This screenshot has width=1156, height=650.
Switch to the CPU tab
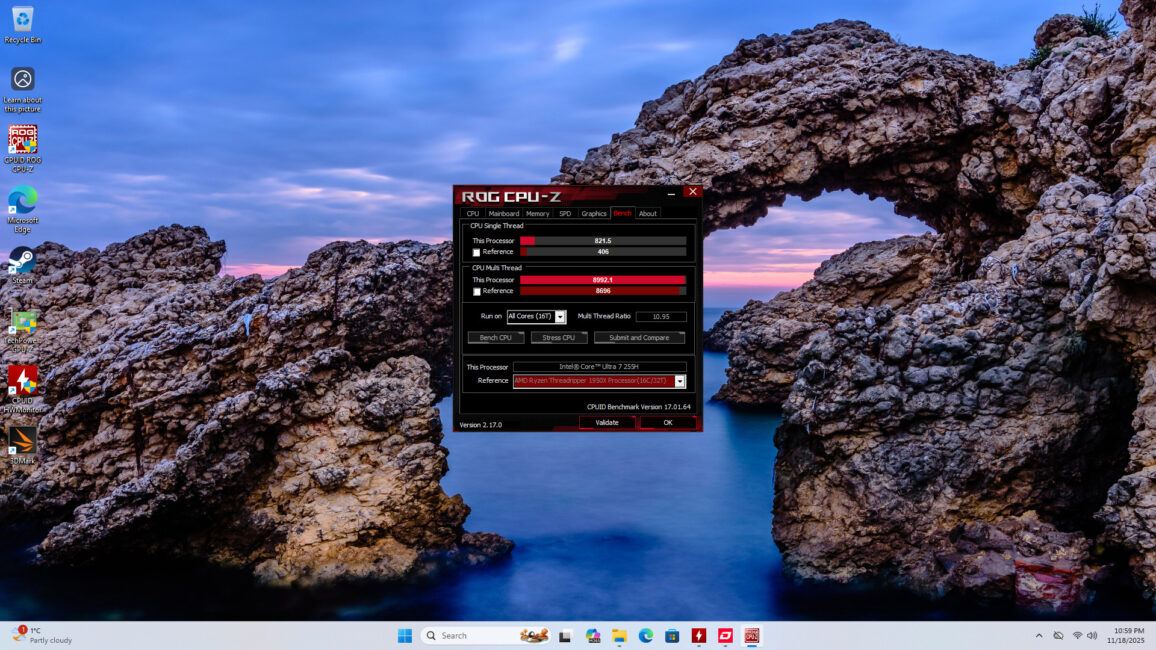tap(473, 214)
